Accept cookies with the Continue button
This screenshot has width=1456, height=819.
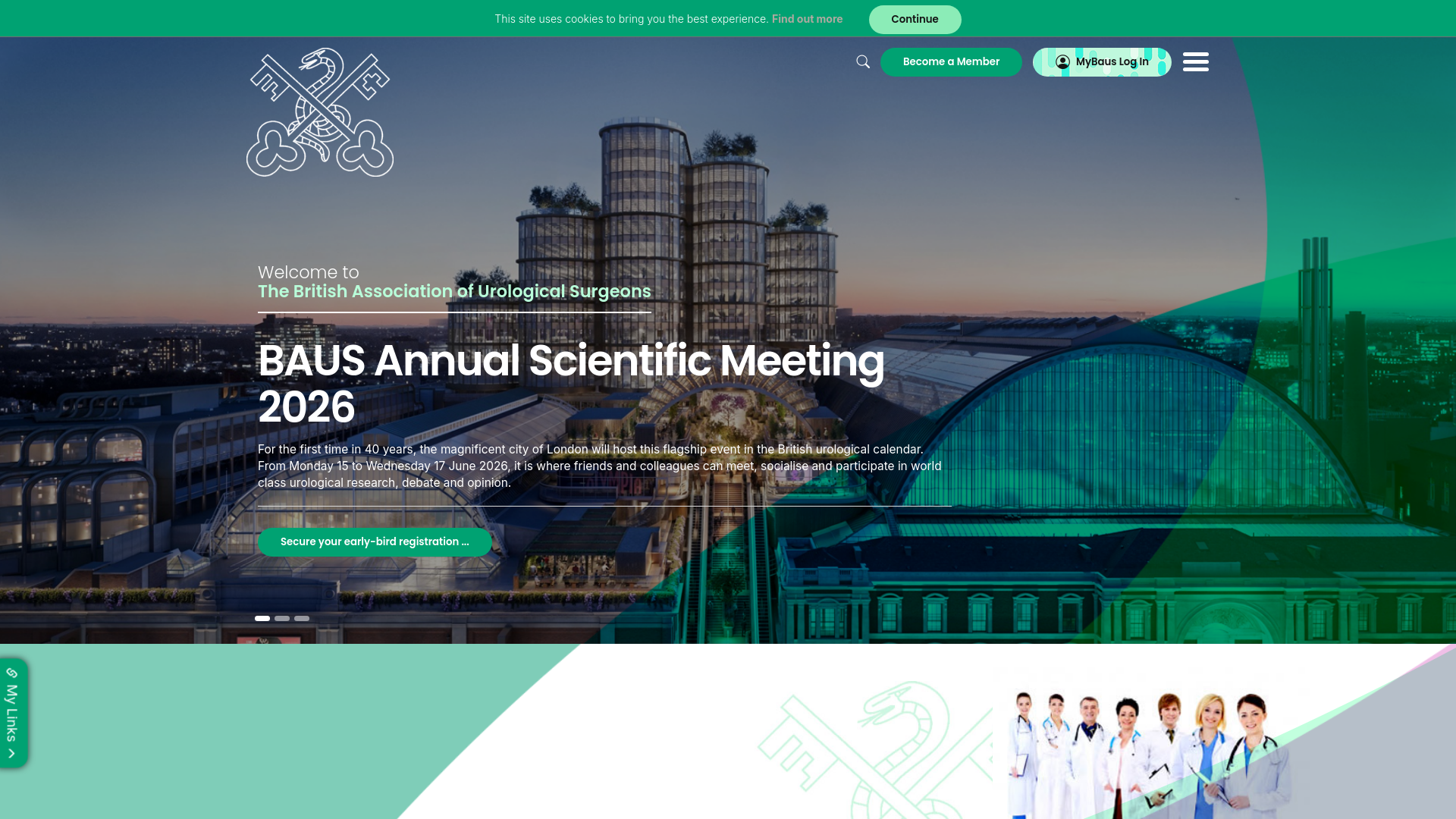pyautogui.click(x=915, y=20)
